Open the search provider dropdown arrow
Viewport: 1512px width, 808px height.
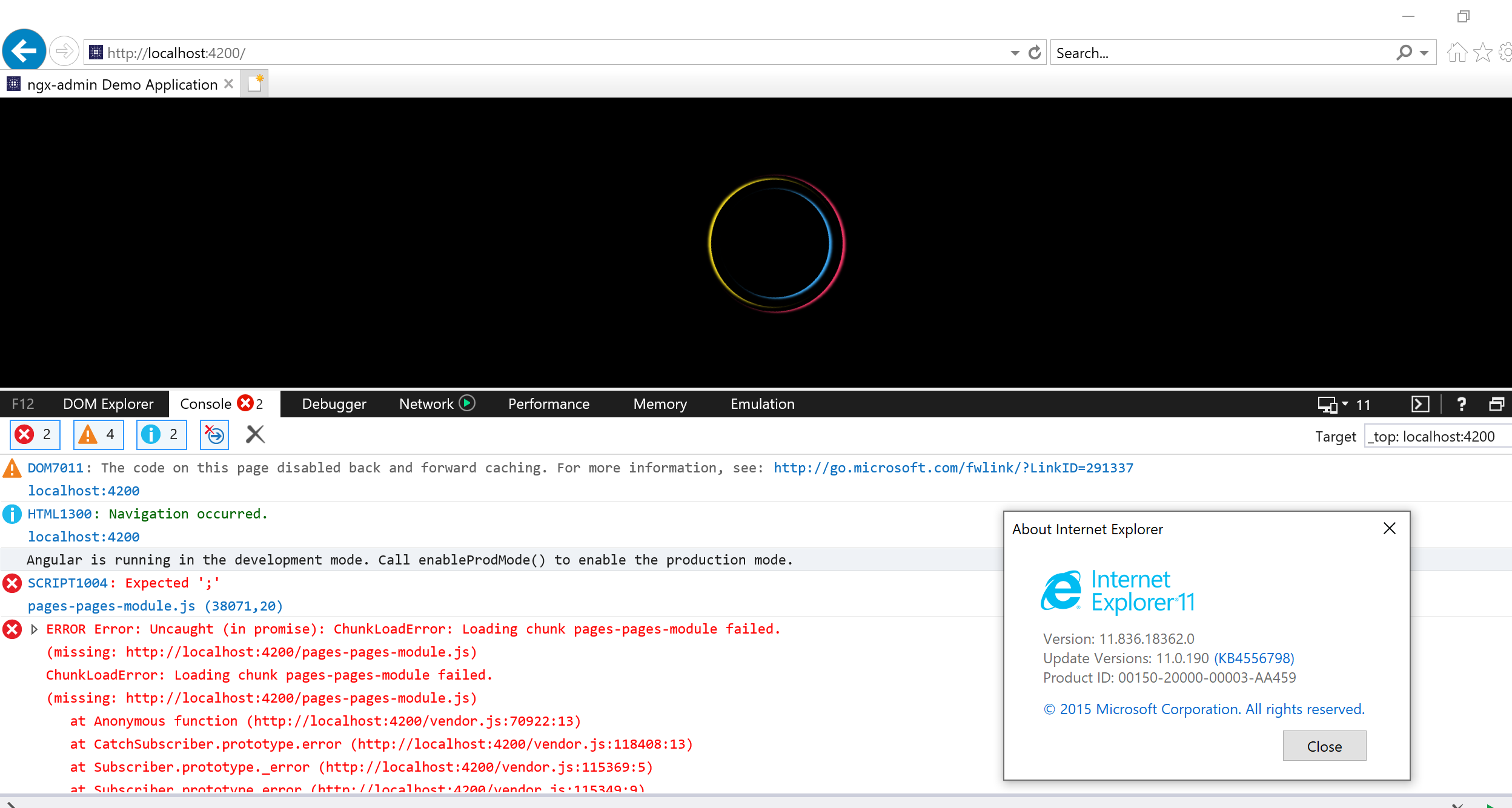(1424, 53)
